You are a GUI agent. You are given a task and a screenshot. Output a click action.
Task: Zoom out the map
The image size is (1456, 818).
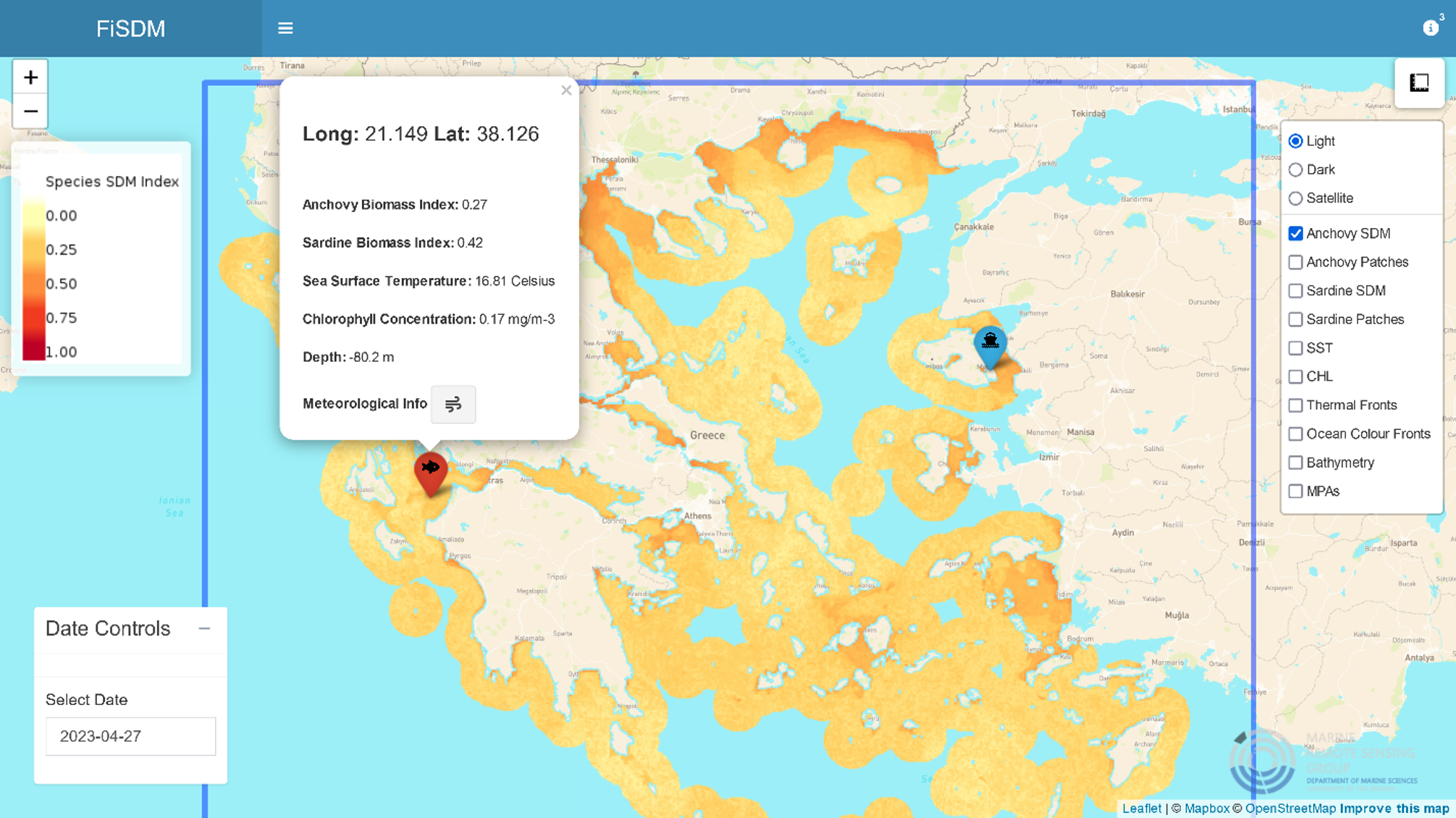pyautogui.click(x=30, y=111)
